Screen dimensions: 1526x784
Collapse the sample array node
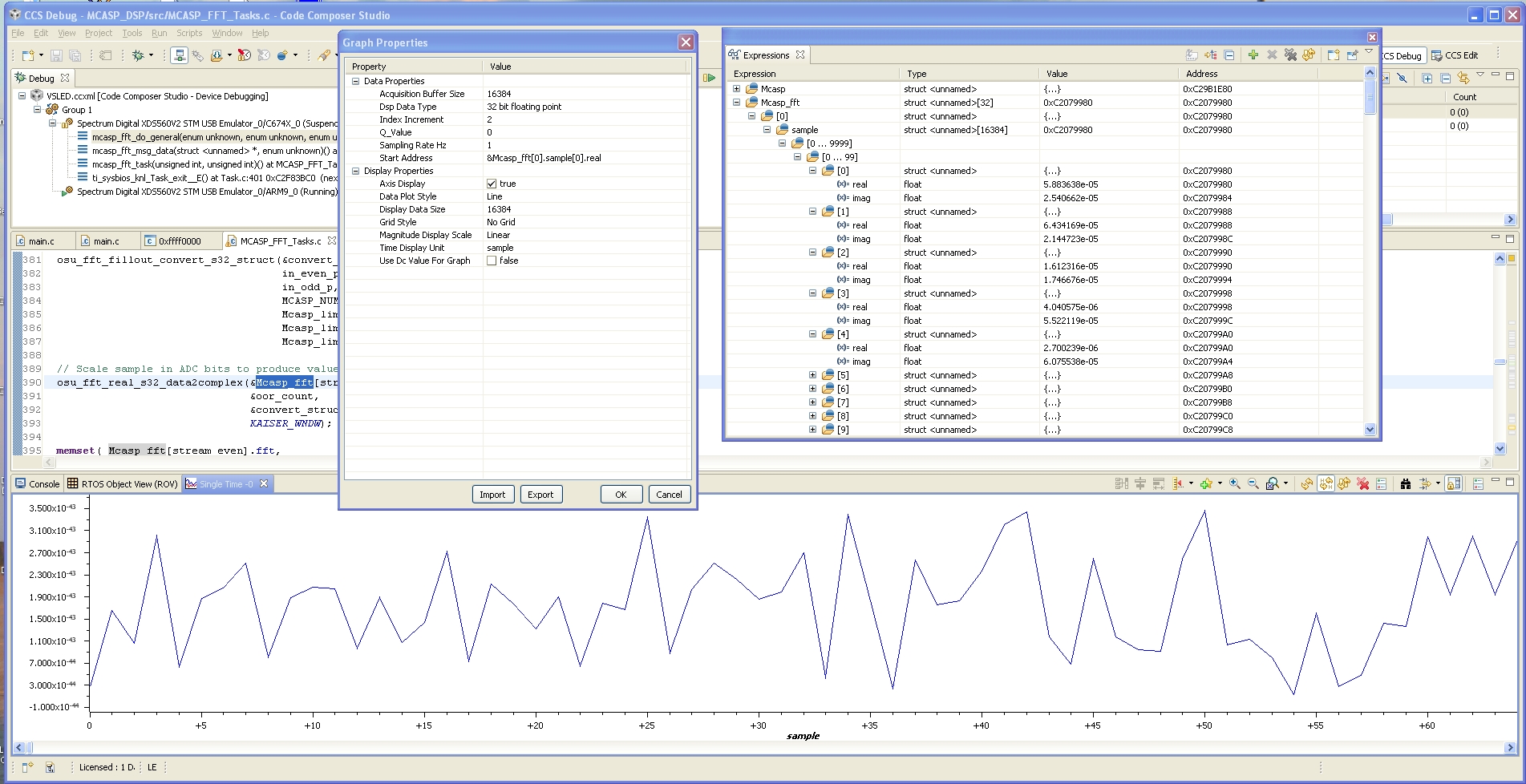click(x=767, y=130)
